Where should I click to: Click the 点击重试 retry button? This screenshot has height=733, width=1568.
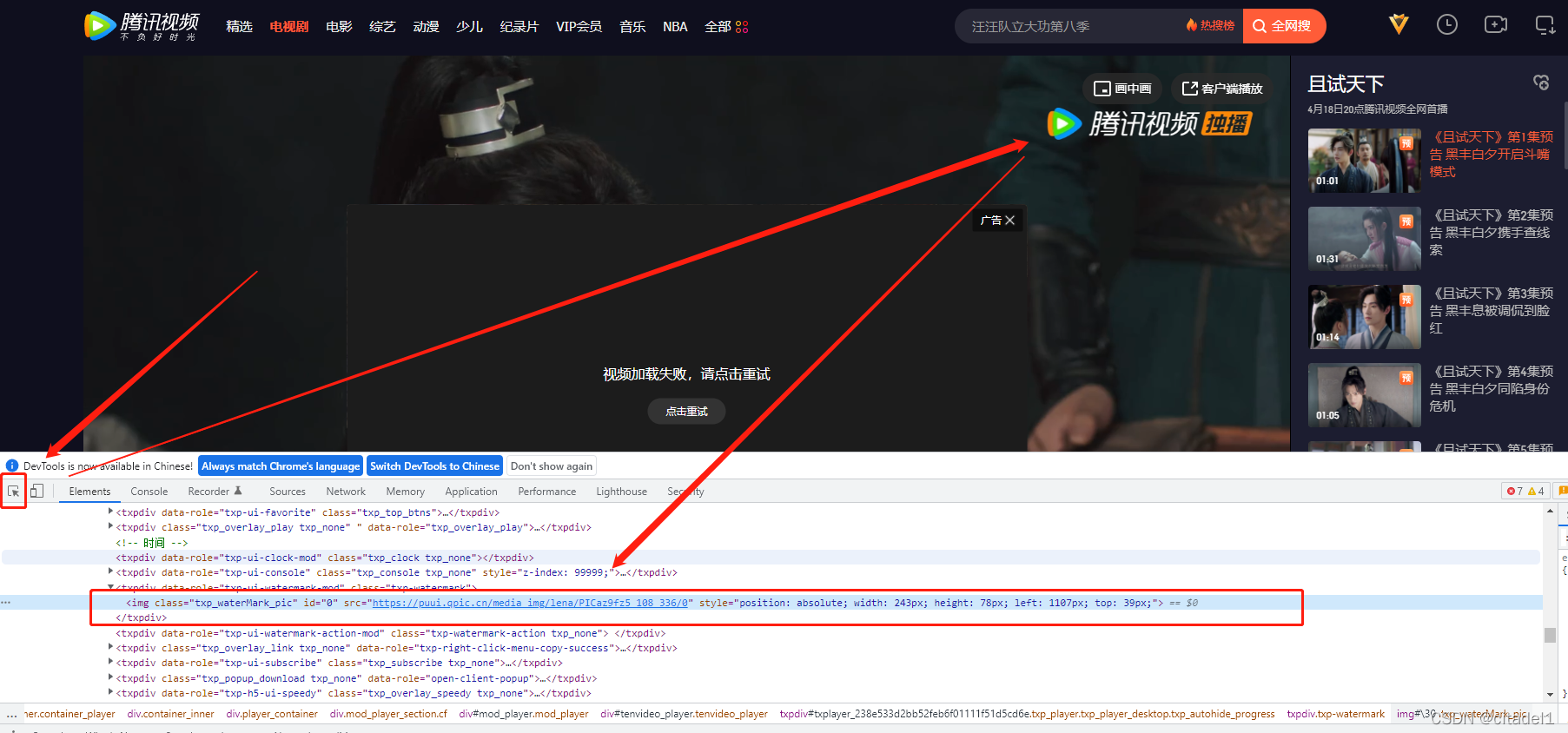(686, 412)
